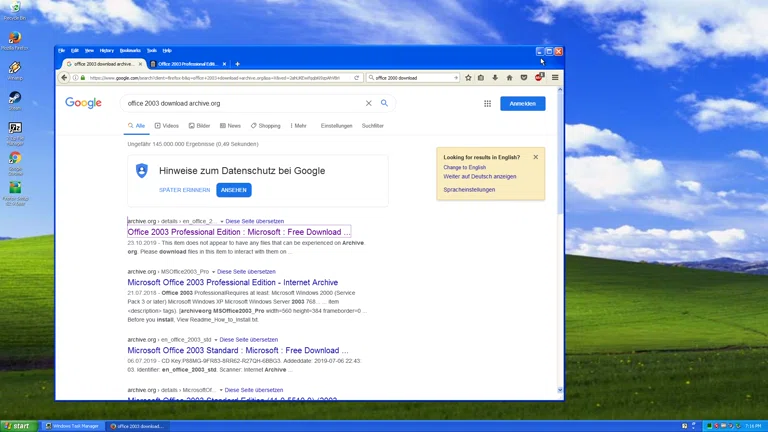Screen dimensions: 768x432
Task: Open the 7-Zip File Manager desktop shortcut
Action: click(x=15, y=134)
